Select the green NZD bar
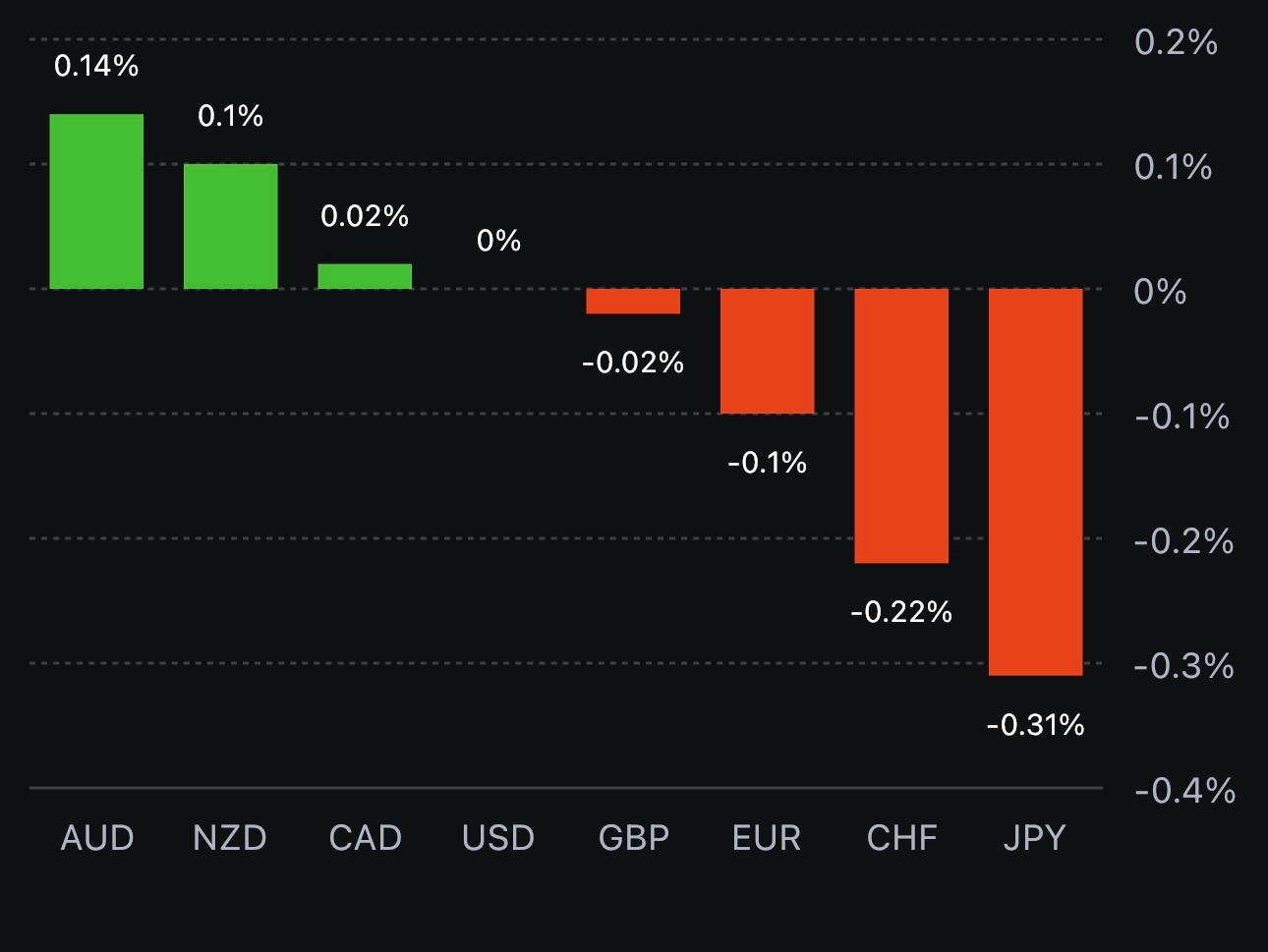Image resolution: width=1268 pixels, height=952 pixels. coord(231,226)
